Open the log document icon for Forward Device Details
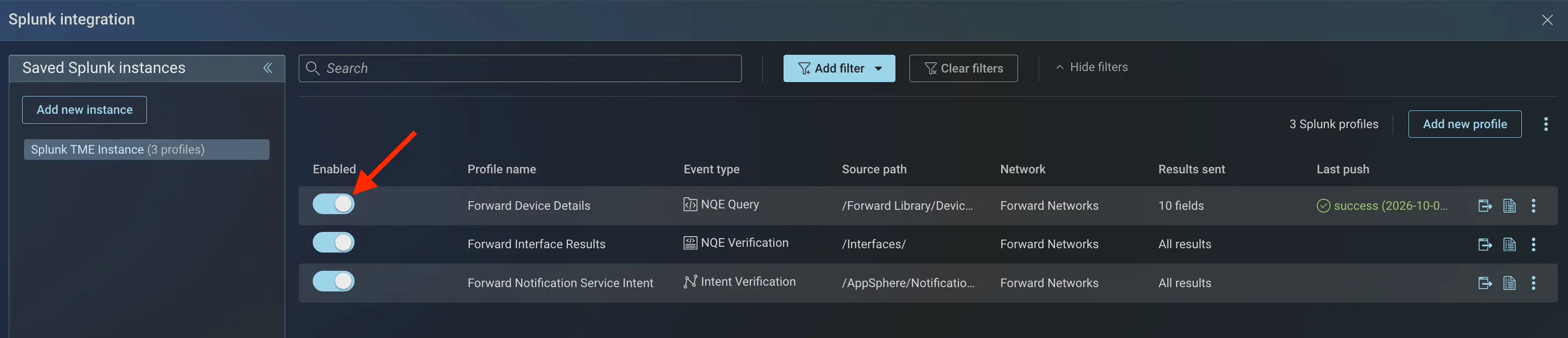1568x338 pixels. (1509, 205)
